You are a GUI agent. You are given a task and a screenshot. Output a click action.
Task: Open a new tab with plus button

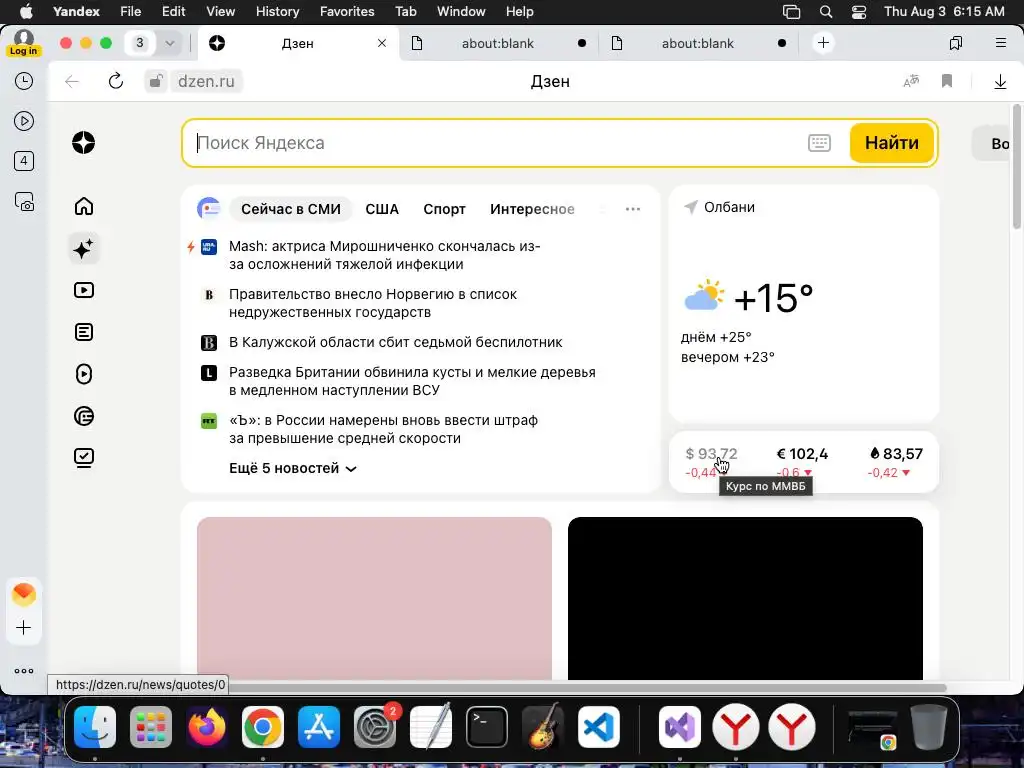824,43
